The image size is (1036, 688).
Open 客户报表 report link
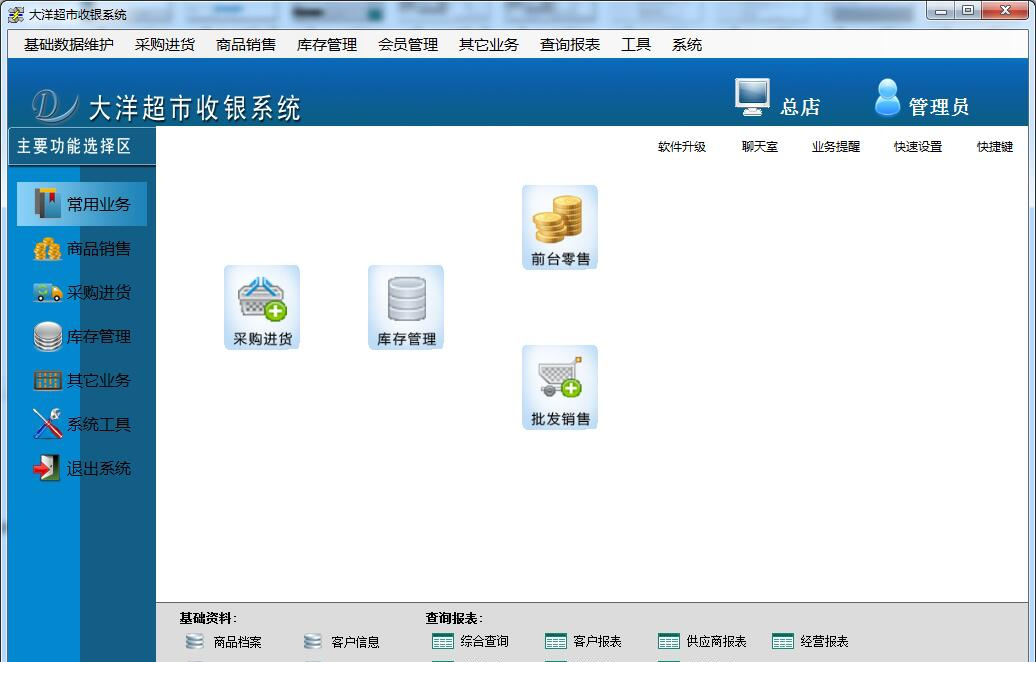click(597, 641)
